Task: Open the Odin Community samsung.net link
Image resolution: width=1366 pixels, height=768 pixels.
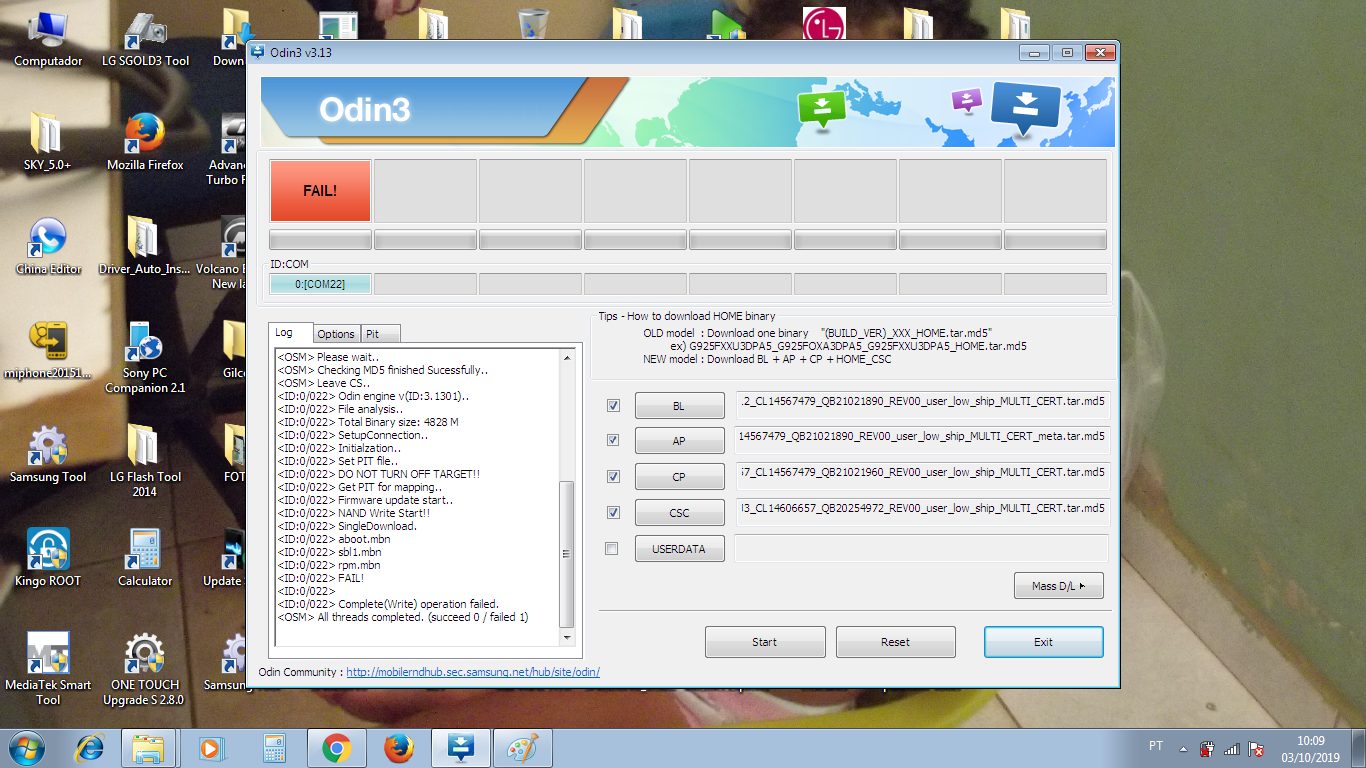Action: [473, 672]
